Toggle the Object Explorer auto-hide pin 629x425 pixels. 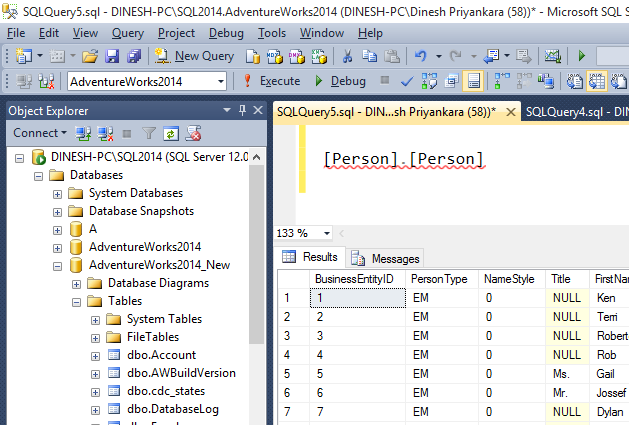[242, 110]
